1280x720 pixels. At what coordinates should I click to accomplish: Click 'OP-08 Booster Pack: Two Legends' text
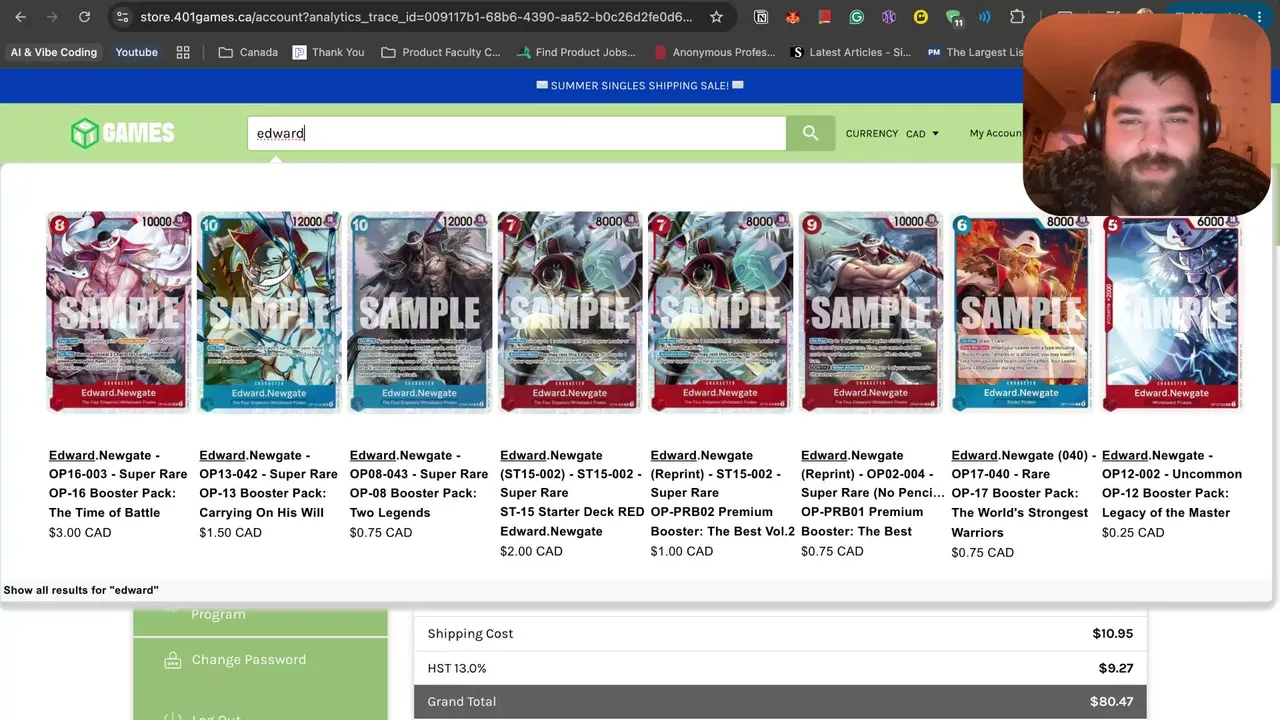413,503
